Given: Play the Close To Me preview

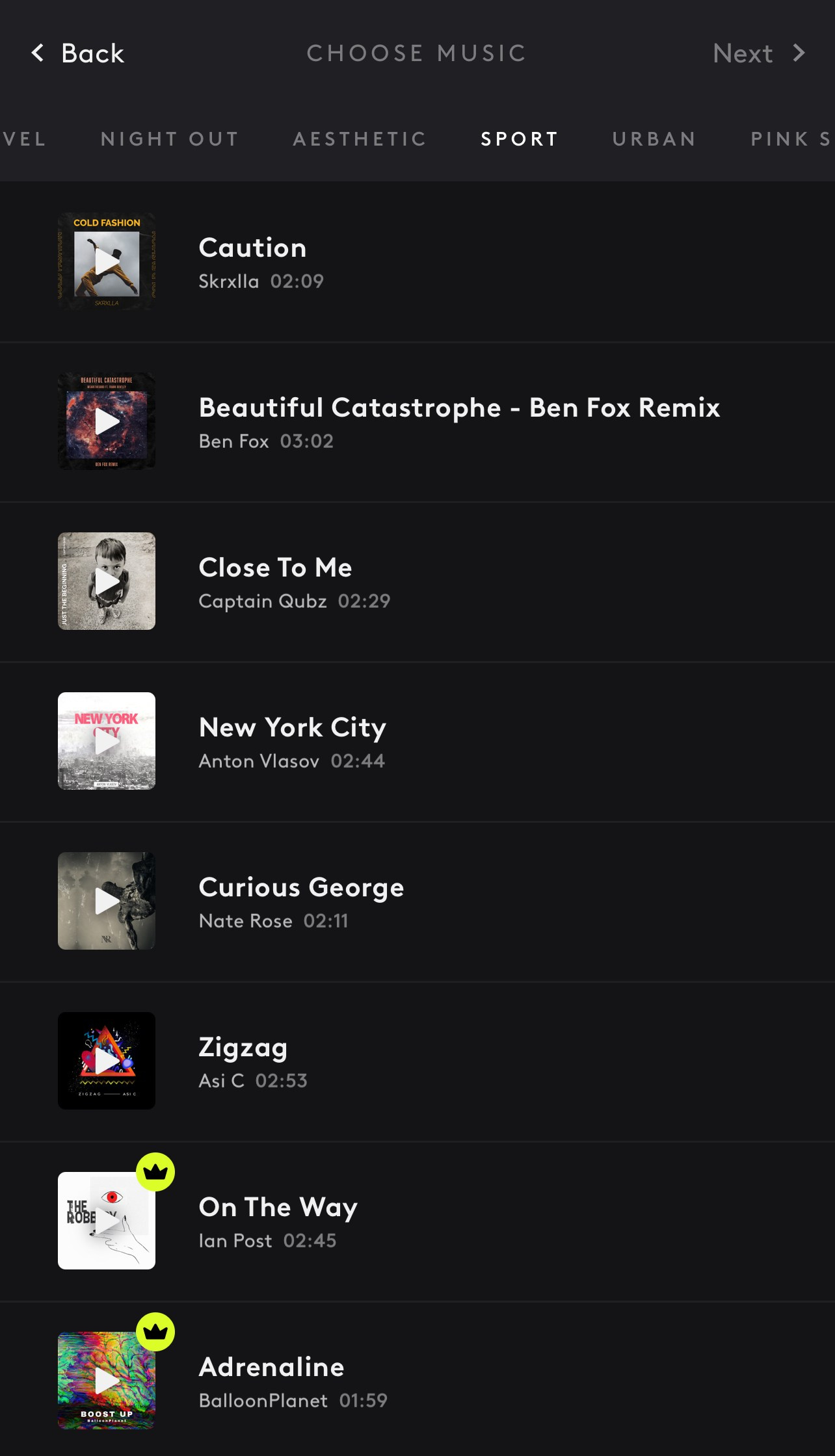Looking at the screenshot, I should click(107, 581).
